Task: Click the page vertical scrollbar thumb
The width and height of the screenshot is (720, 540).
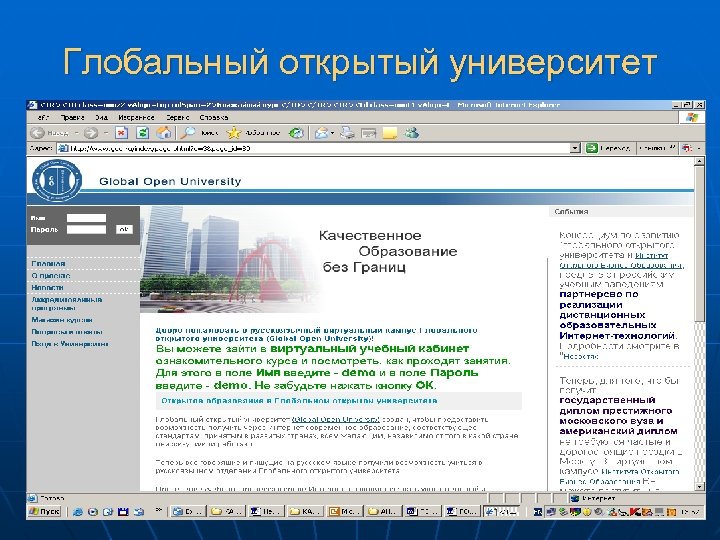Action: 699,243
